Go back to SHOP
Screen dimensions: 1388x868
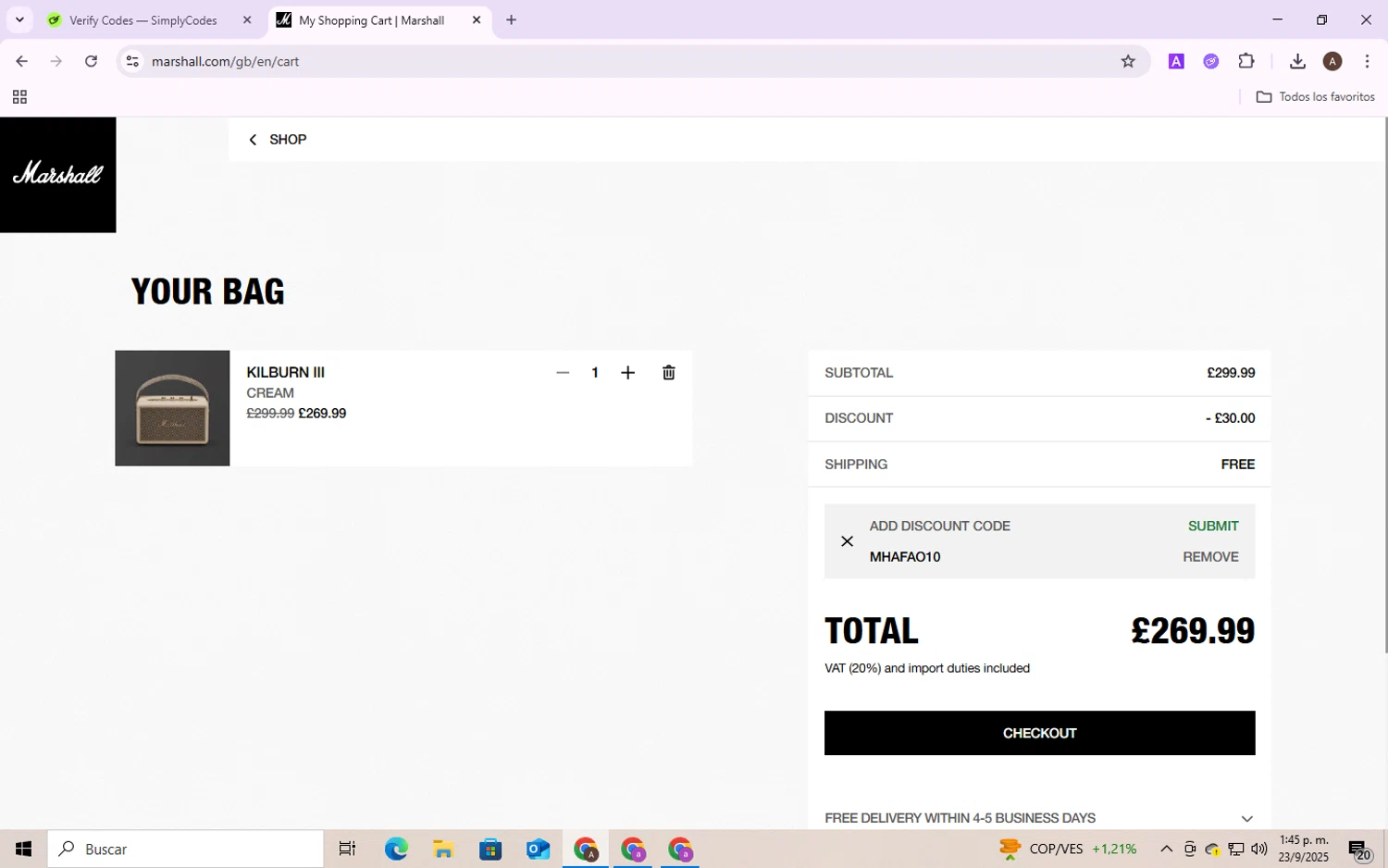(278, 140)
